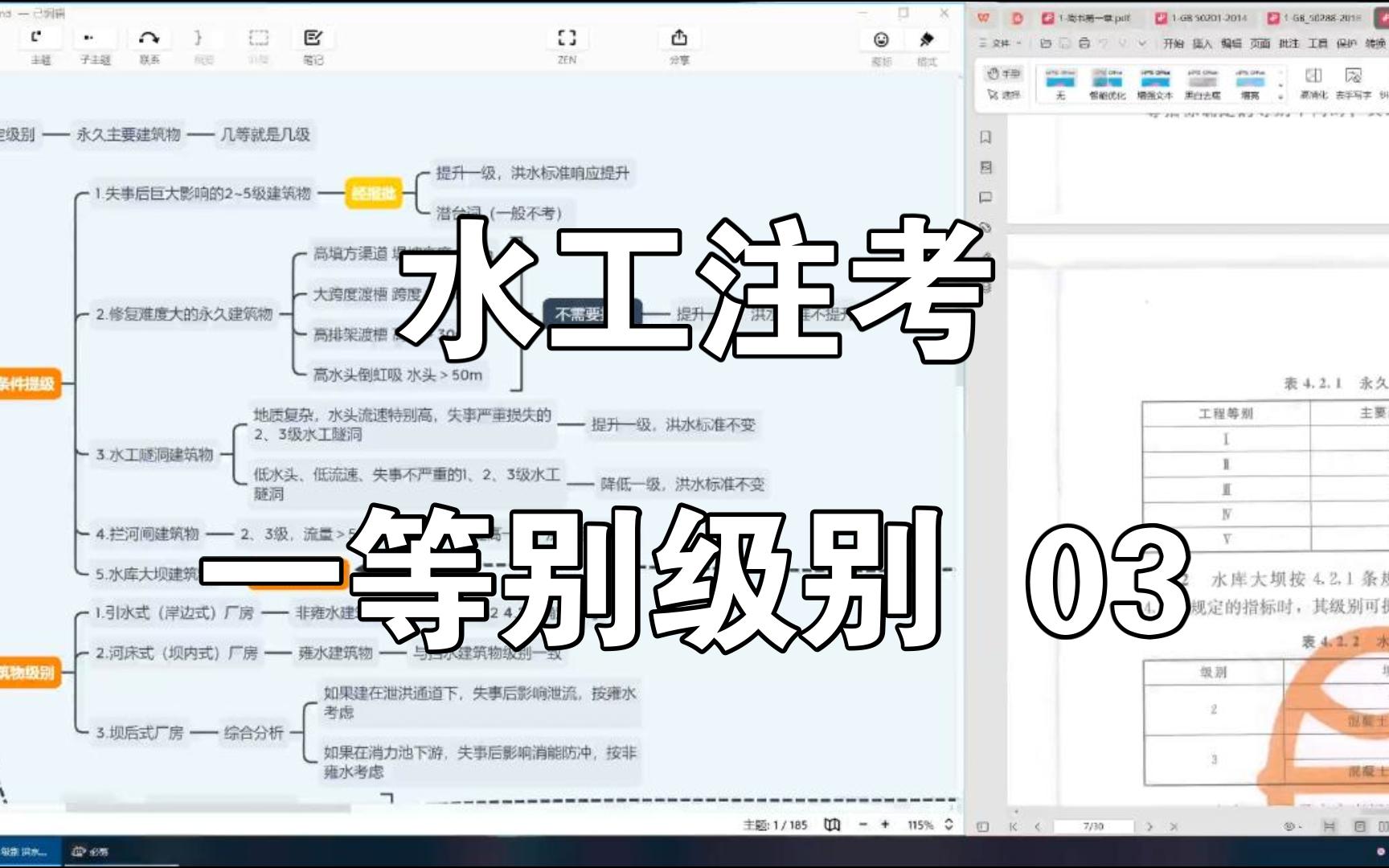Image resolution: width=1389 pixels, height=868 pixels.
Task: Select node 降低一级，洪水标准不变
Action: 683,484
